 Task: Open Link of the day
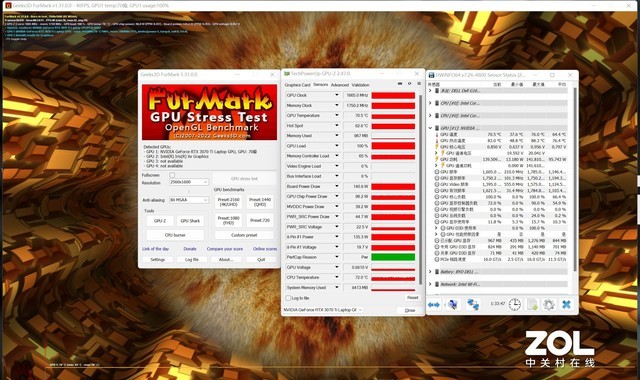click(x=156, y=249)
